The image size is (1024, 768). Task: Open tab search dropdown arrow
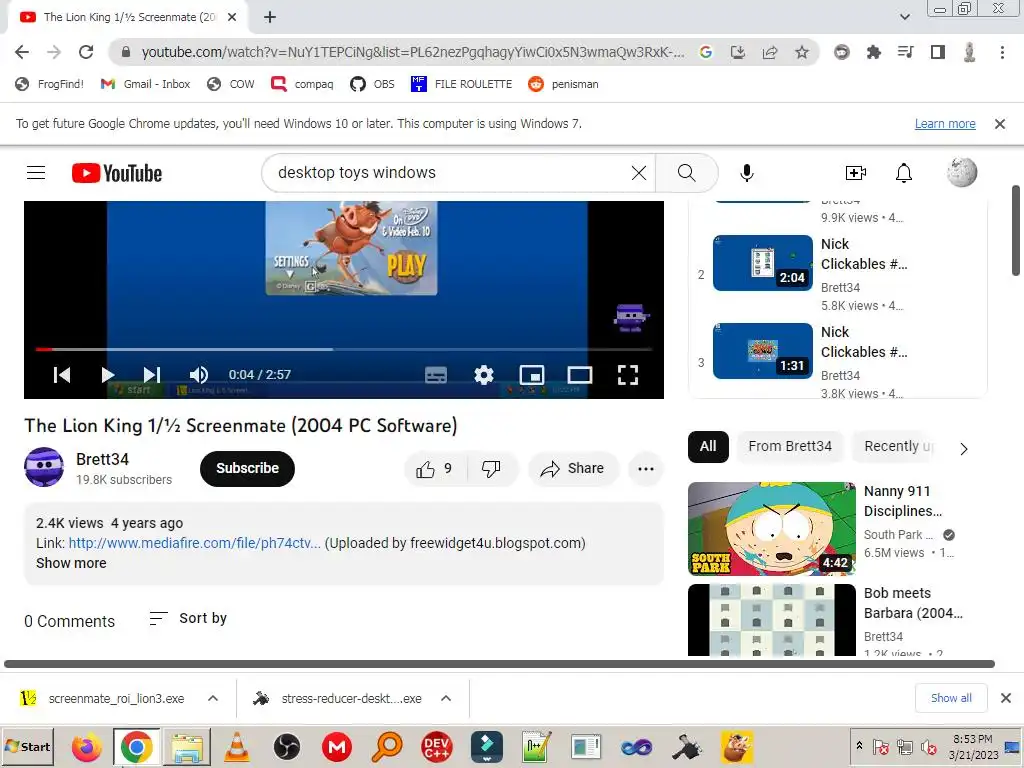[x=905, y=17]
